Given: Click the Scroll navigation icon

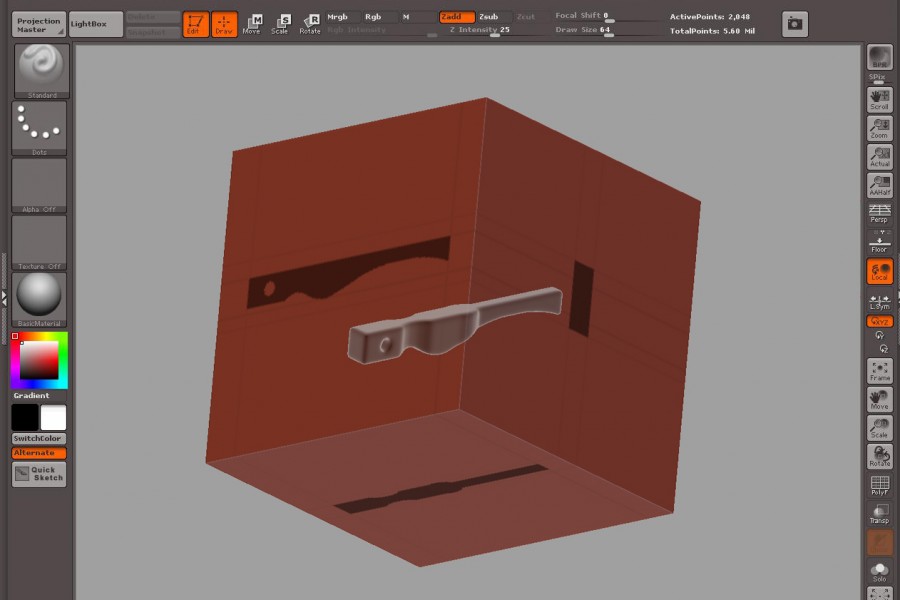Looking at the screenshot, I should tap(879, 99).
